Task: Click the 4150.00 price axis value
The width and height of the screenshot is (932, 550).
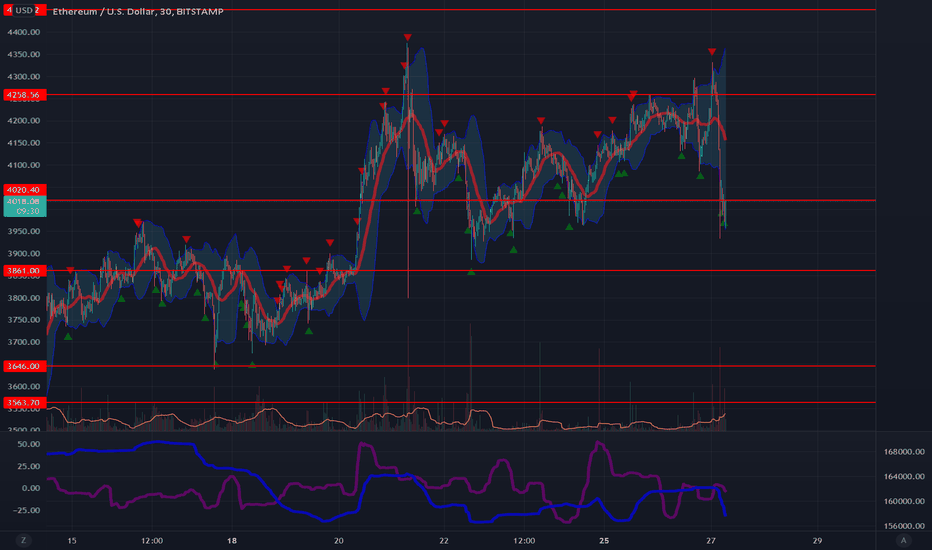Action: 24,143
